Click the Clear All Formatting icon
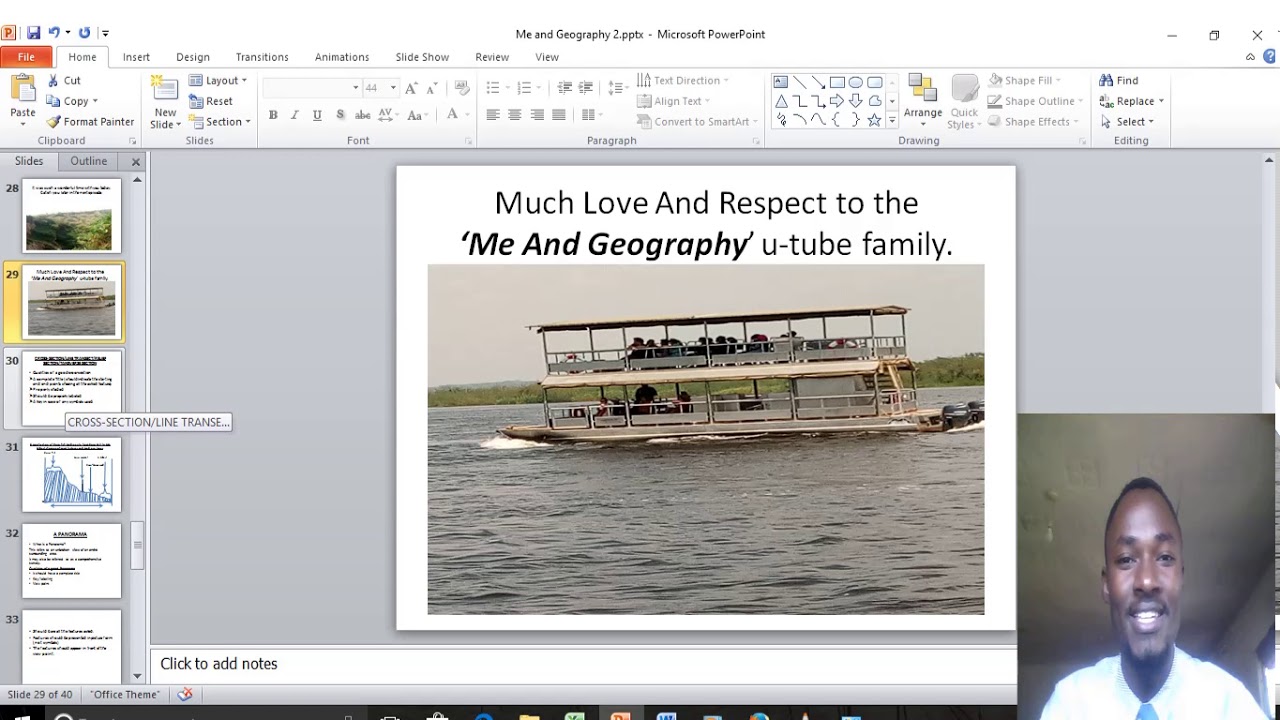The width and height of the screenshot is (1280, 720). click(x=461, y=88)
